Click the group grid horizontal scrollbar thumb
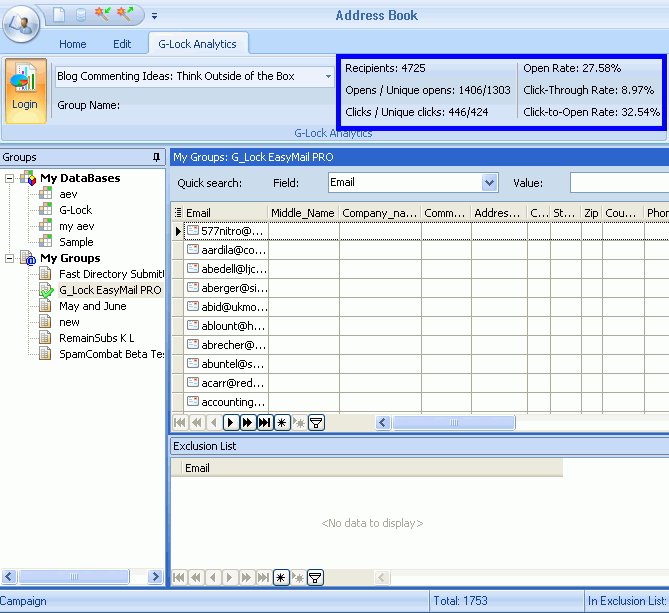The image size is (669, 613). tap(454, 423)
